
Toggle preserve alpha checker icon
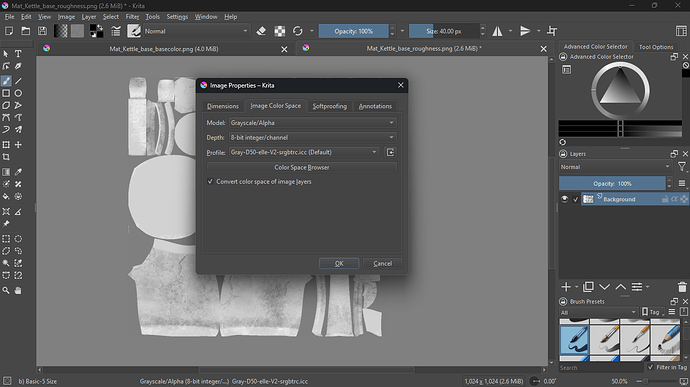(x=279, y=31)
